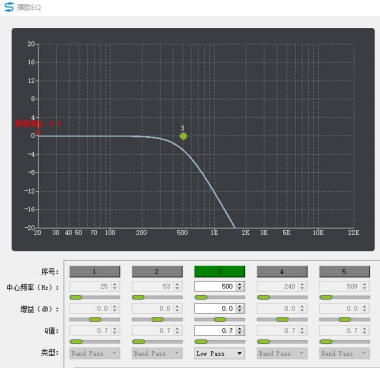
Task: Click the app logo icon in title bar
Action: click(9, 7)
